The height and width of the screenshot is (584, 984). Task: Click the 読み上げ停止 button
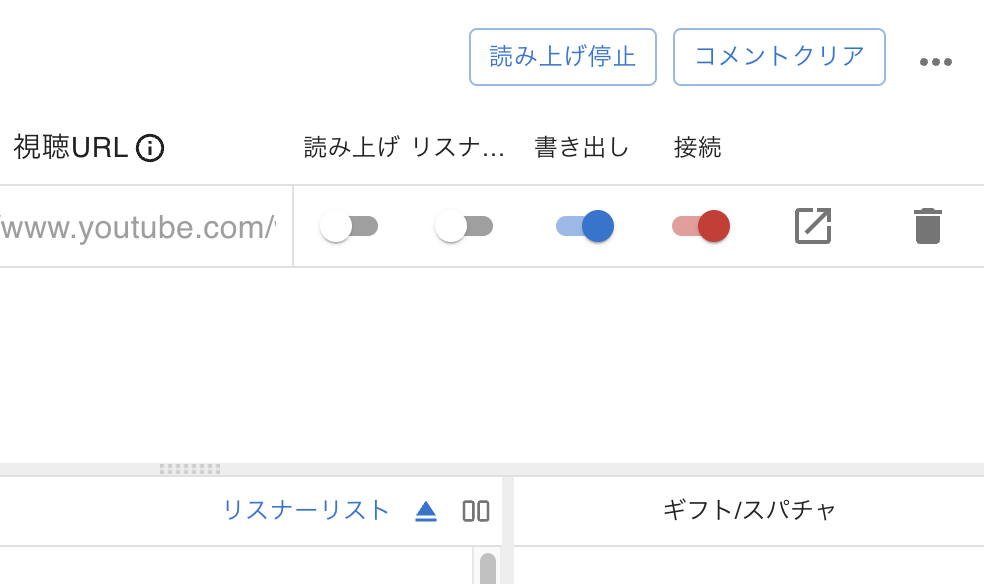tap(562, 56)
